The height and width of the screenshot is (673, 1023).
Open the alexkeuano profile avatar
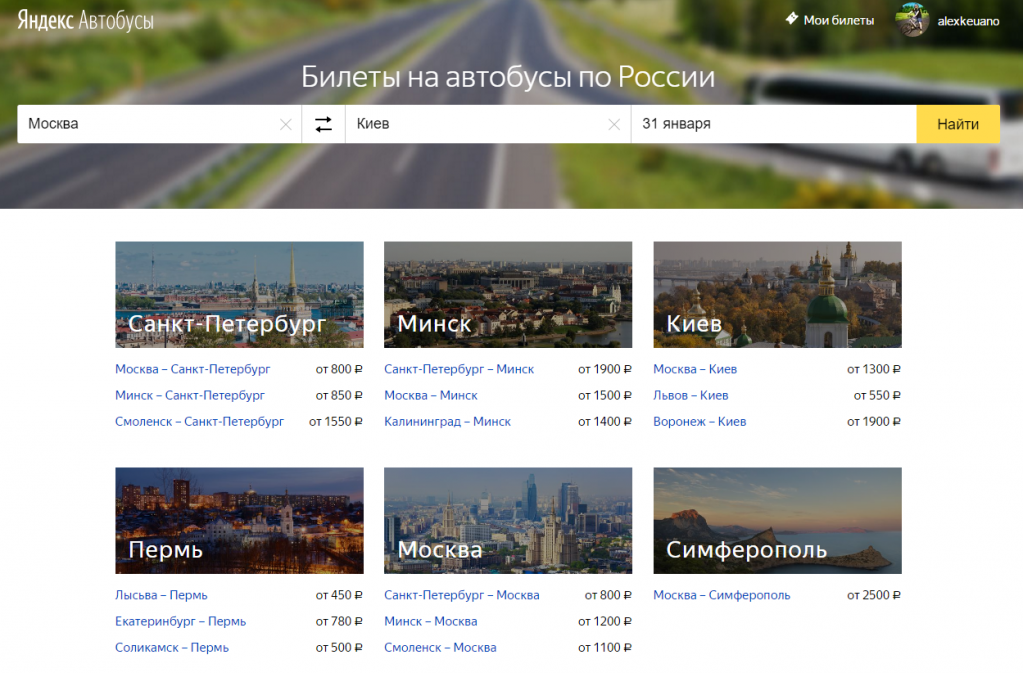(913, 20)
